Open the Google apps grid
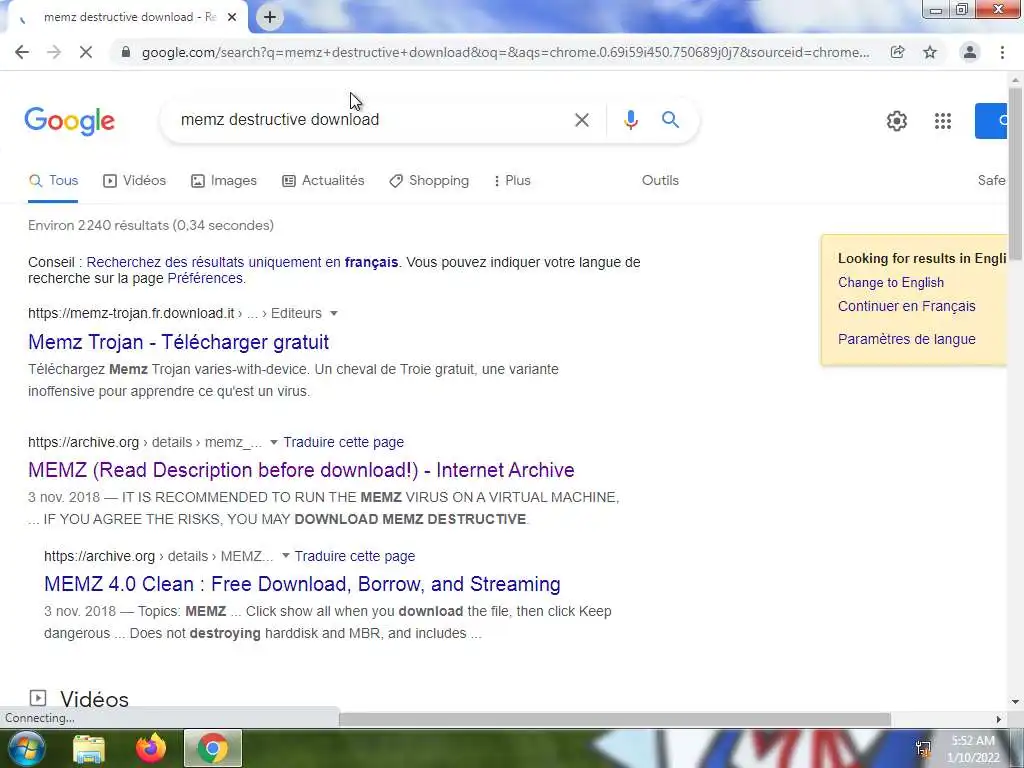 point(942,121)
